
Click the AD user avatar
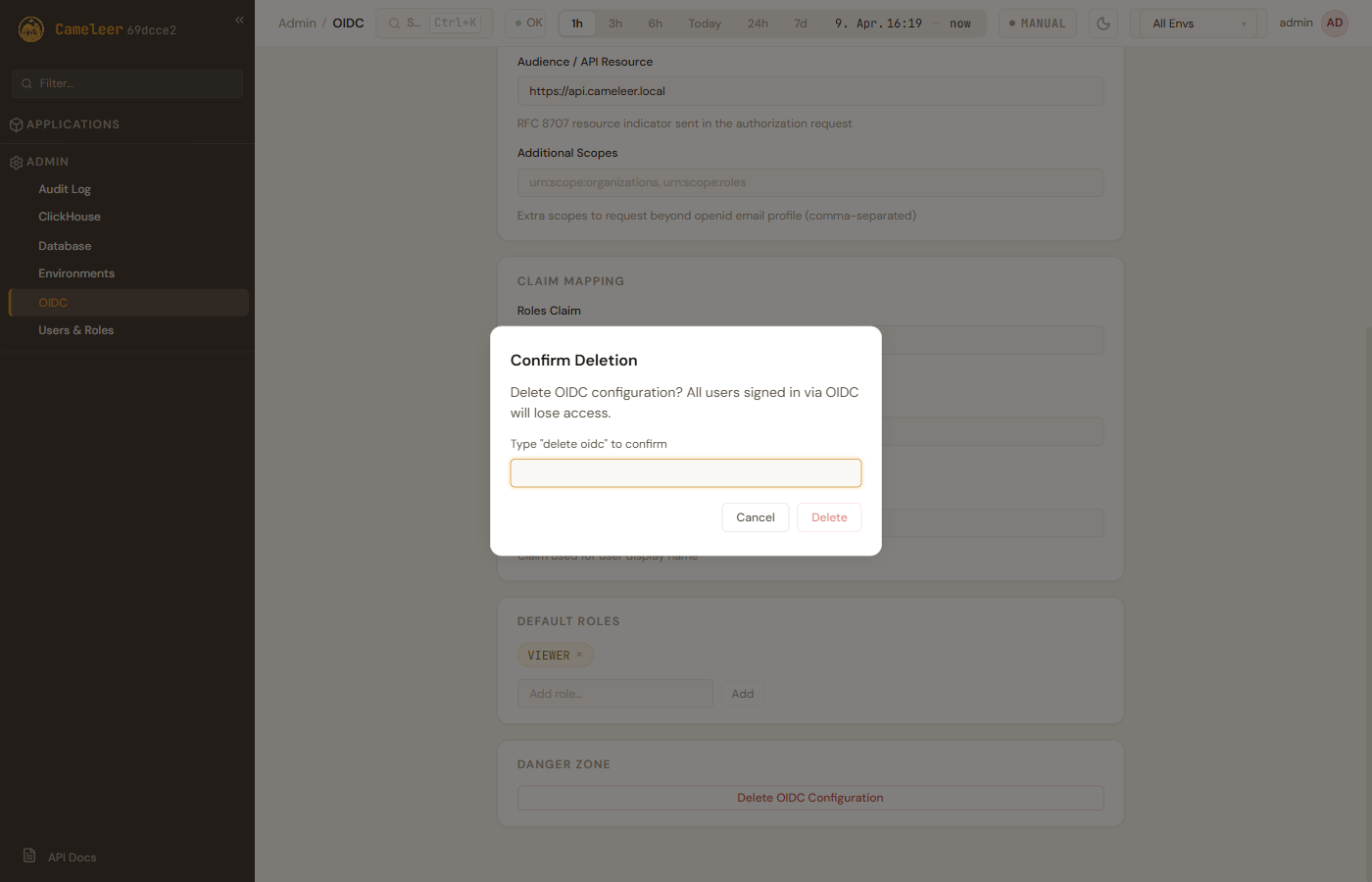pyautogui.click(x=1335, y=24)
